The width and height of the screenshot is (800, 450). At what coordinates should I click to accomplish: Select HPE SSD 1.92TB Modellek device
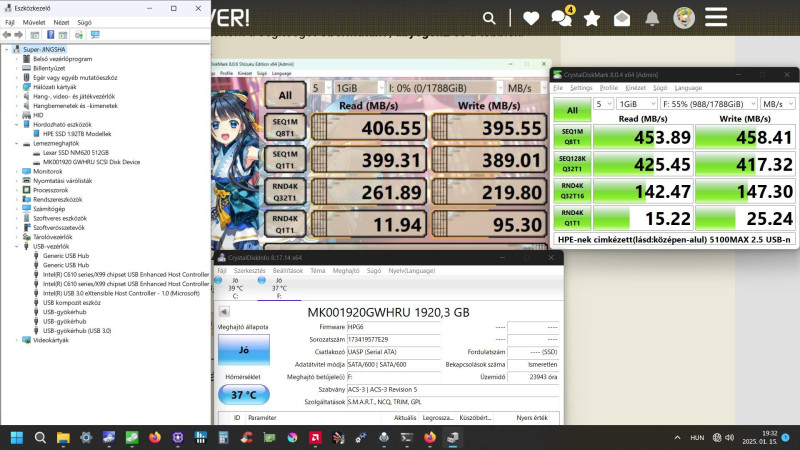[x=77, y=134]
